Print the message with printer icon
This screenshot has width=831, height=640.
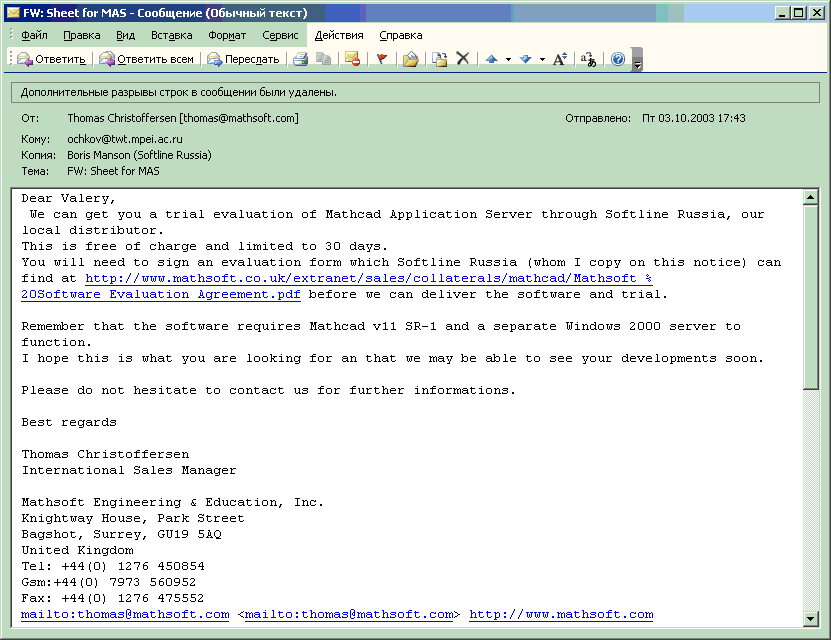300,59
